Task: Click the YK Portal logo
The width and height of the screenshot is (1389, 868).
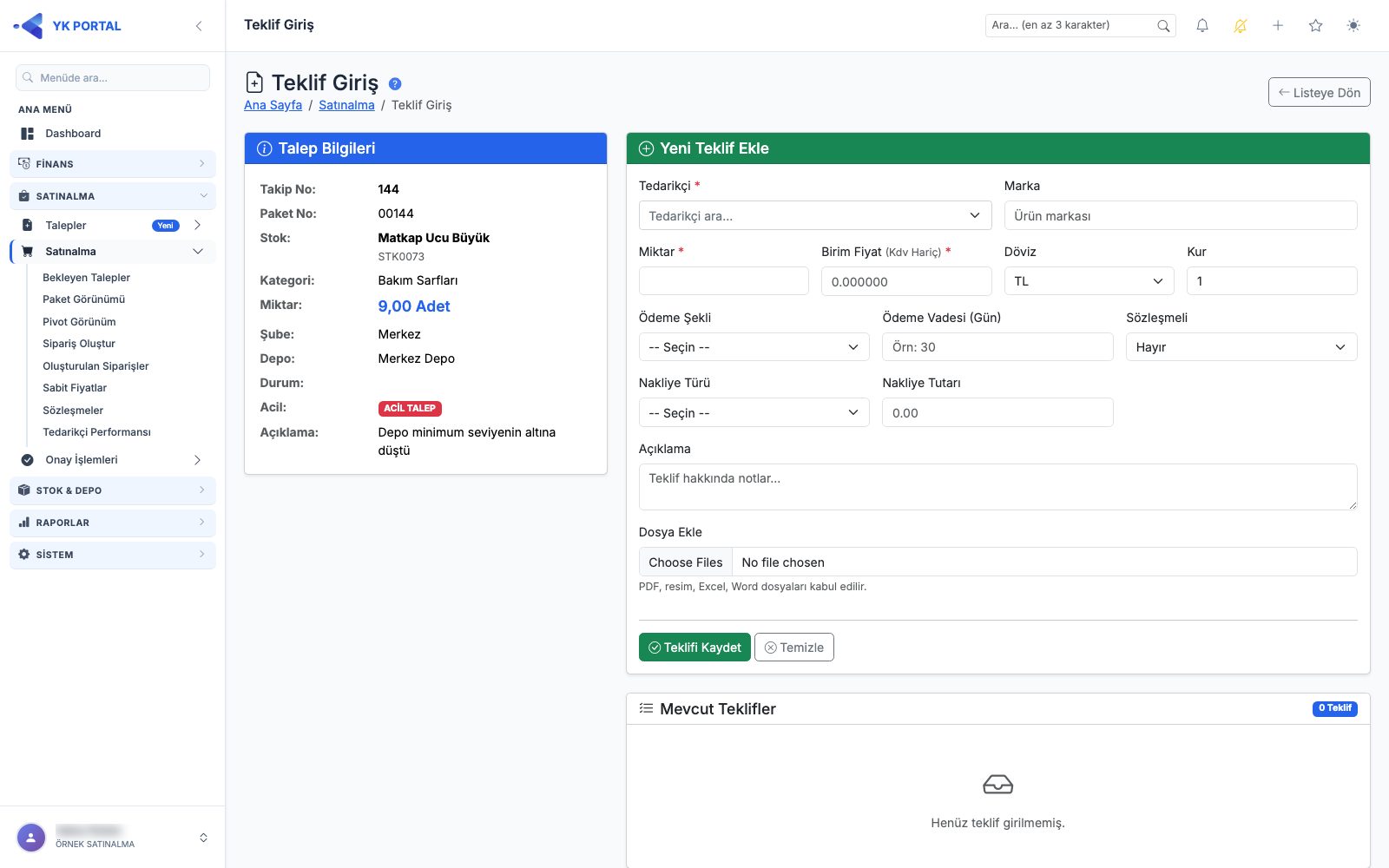Action: coord(68,26)
